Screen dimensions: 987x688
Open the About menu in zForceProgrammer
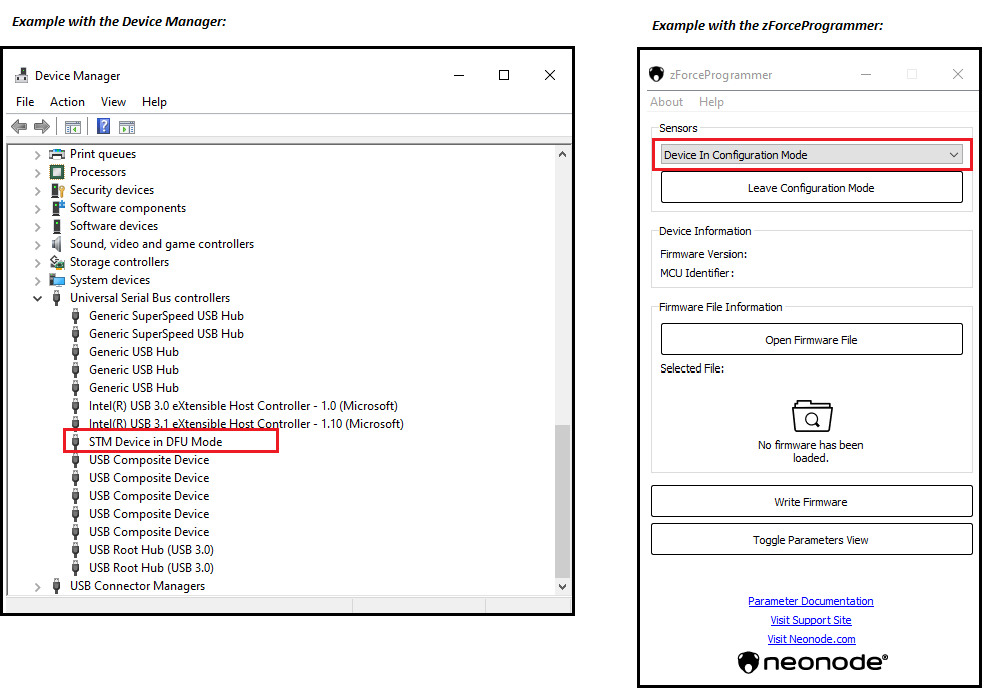point(666,102)
